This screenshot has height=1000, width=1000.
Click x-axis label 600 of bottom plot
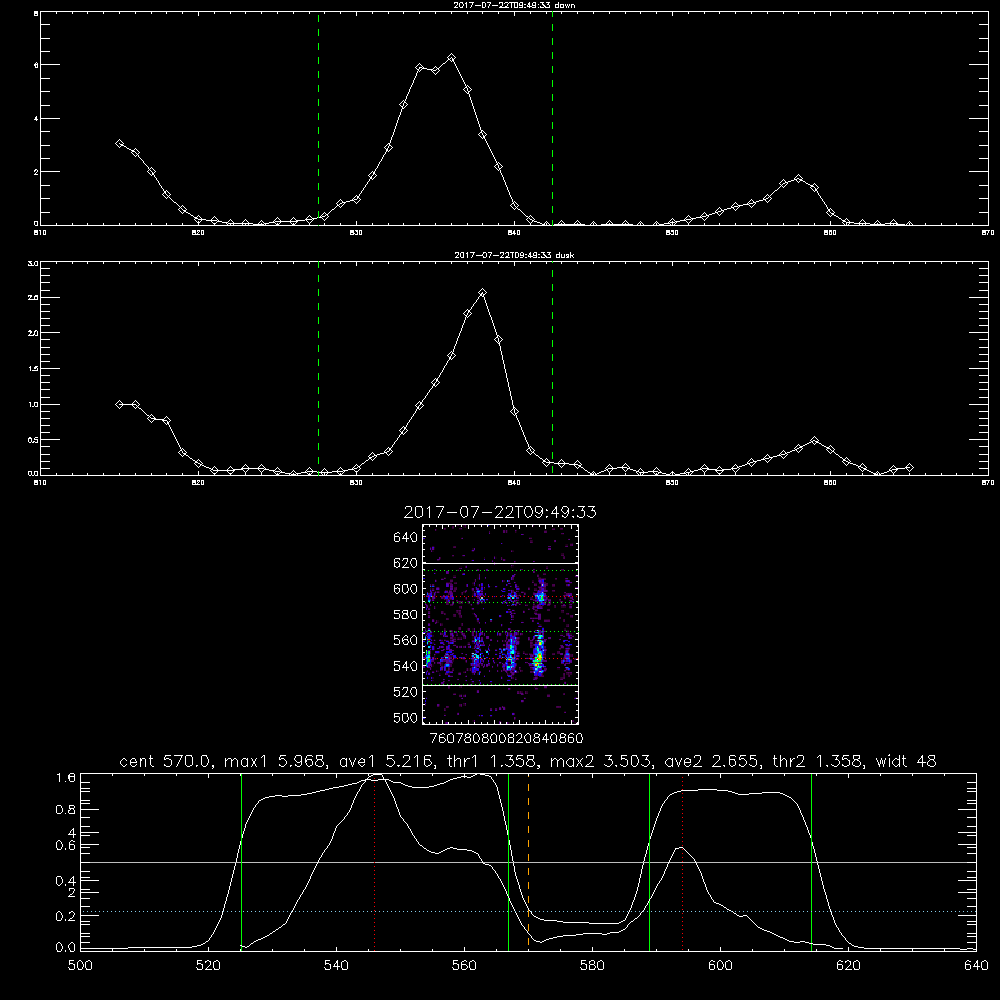tap(721, 966)
